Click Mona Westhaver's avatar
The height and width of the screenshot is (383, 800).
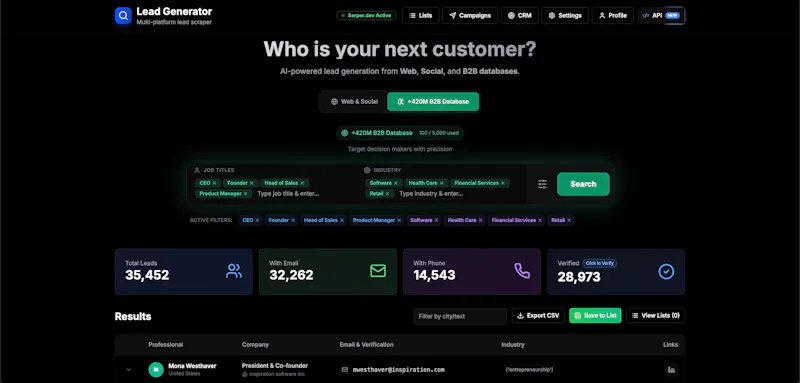[x=156, y=369]
